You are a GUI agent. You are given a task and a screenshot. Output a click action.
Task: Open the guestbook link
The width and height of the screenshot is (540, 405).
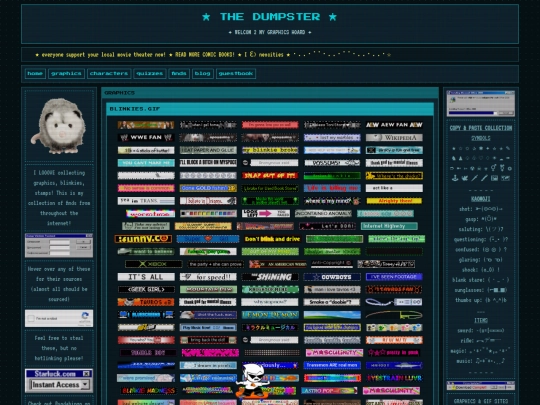coord(236,73)
